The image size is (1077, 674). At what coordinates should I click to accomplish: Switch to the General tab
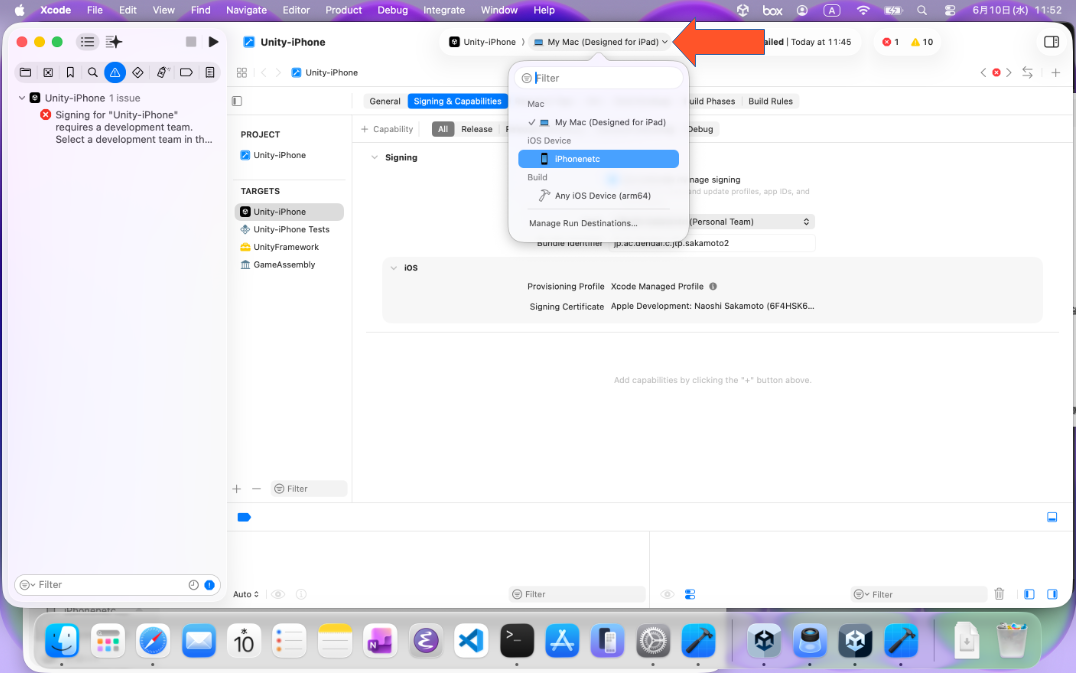pyautogui.click(x=385, y=101)
